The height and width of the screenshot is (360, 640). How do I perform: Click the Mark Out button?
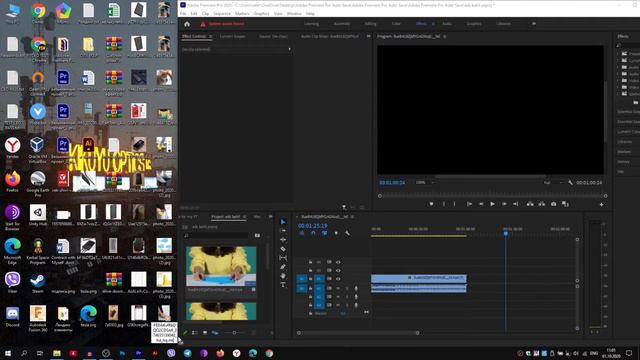(x=455, y=204)
